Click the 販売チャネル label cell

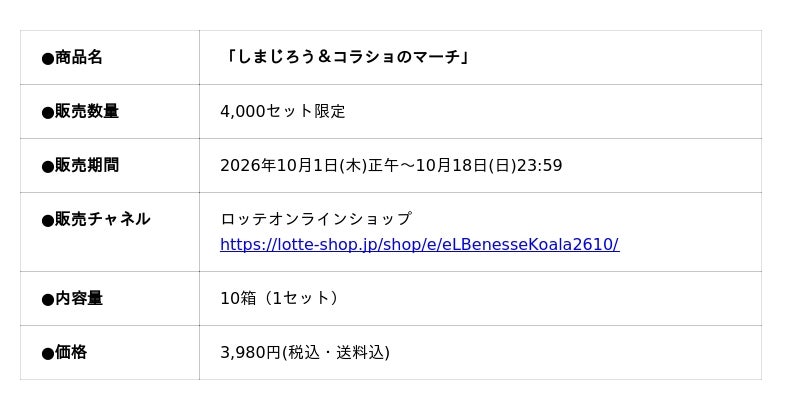click(110, 232)
